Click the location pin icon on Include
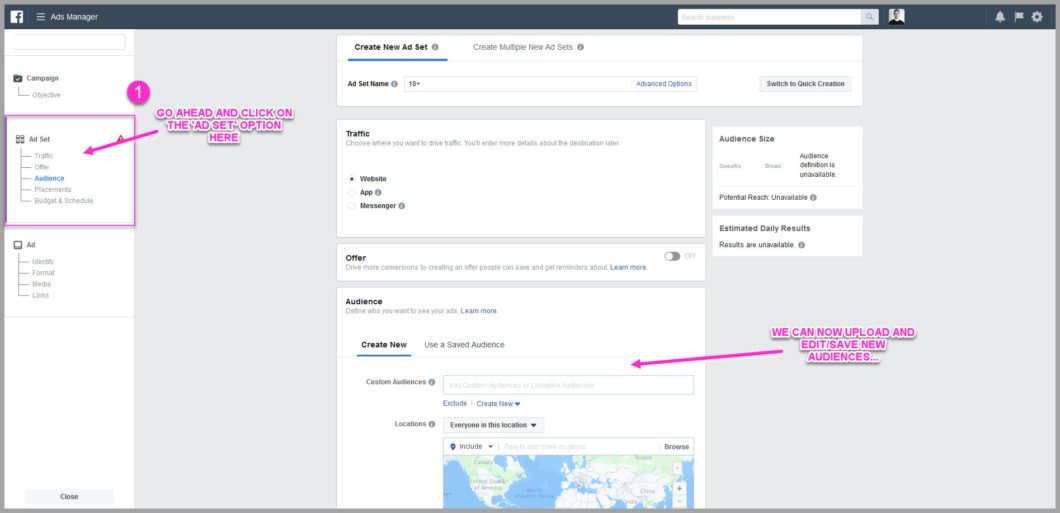This screenshot has width=1060, height=513. 453,447
